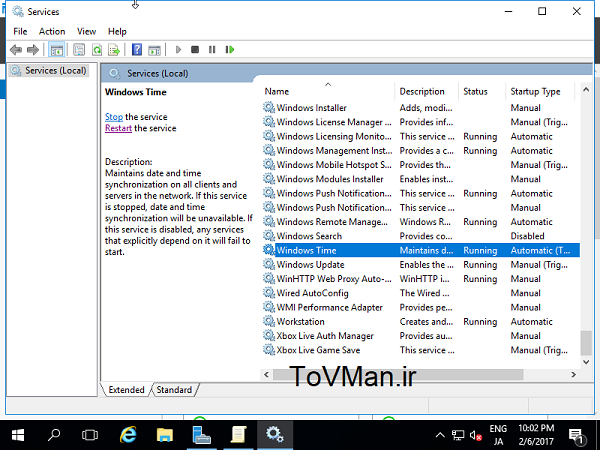Open the View menu
Image resolution: width=600 pixels, height=450 pixels.
pos(86,31)
